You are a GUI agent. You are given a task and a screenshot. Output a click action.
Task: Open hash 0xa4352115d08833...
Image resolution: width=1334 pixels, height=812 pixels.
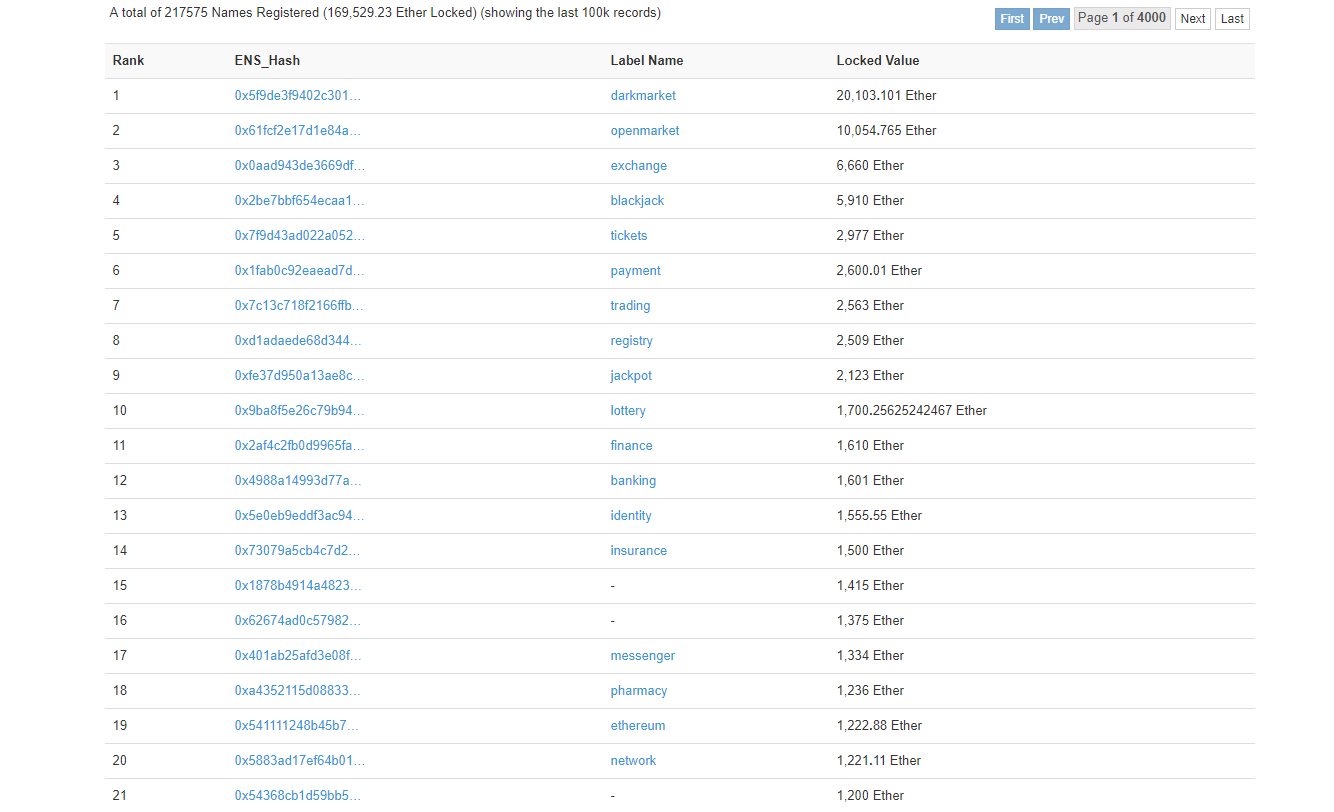(x=297, y=691)
